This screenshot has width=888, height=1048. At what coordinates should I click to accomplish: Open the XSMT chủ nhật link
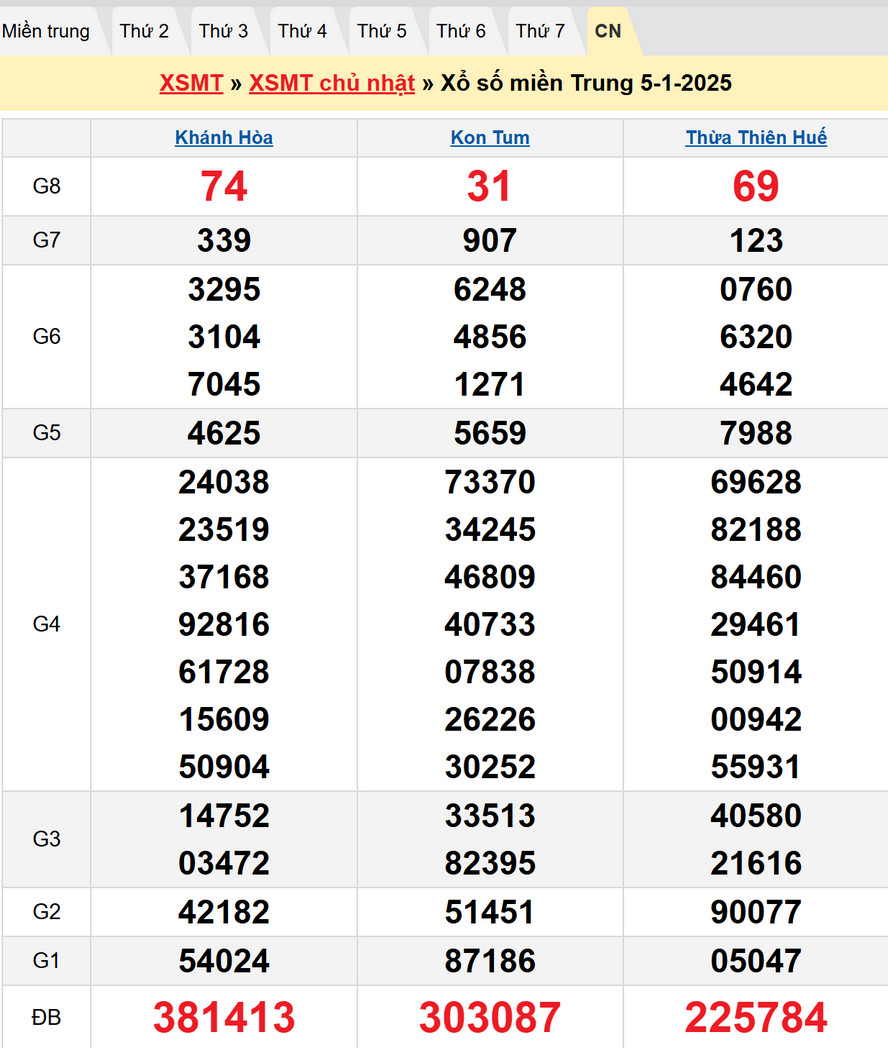[x=332, y=83]
